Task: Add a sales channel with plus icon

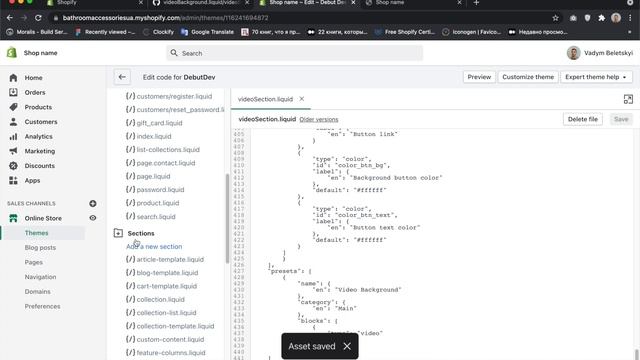Action: [x=93, y=203]
